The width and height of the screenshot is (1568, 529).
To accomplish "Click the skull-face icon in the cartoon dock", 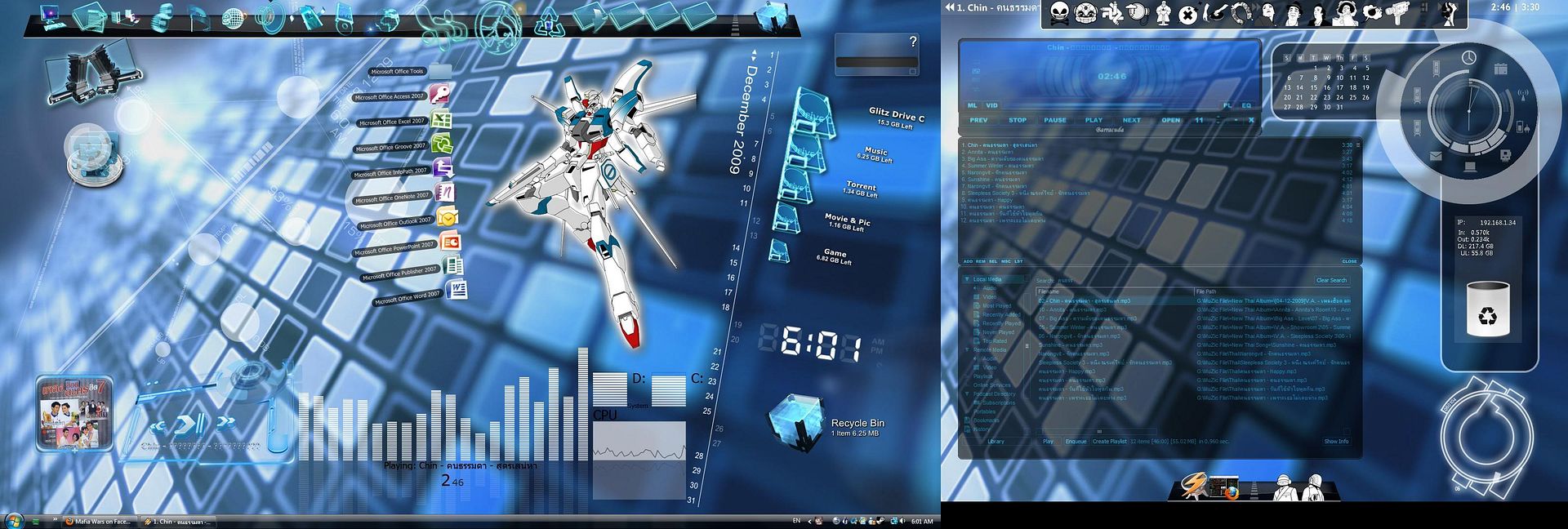I will pos(1059,12).
